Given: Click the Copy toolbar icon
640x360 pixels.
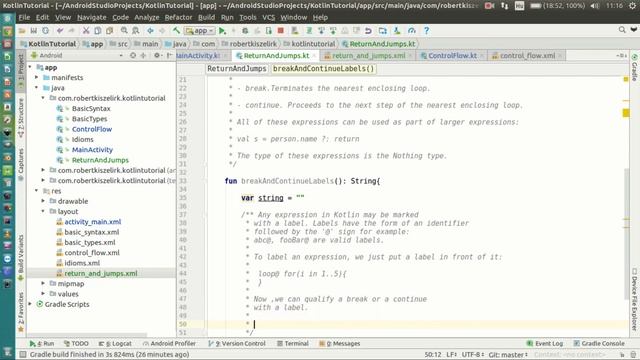Looking at the screenshot, I should coord(98,31).
